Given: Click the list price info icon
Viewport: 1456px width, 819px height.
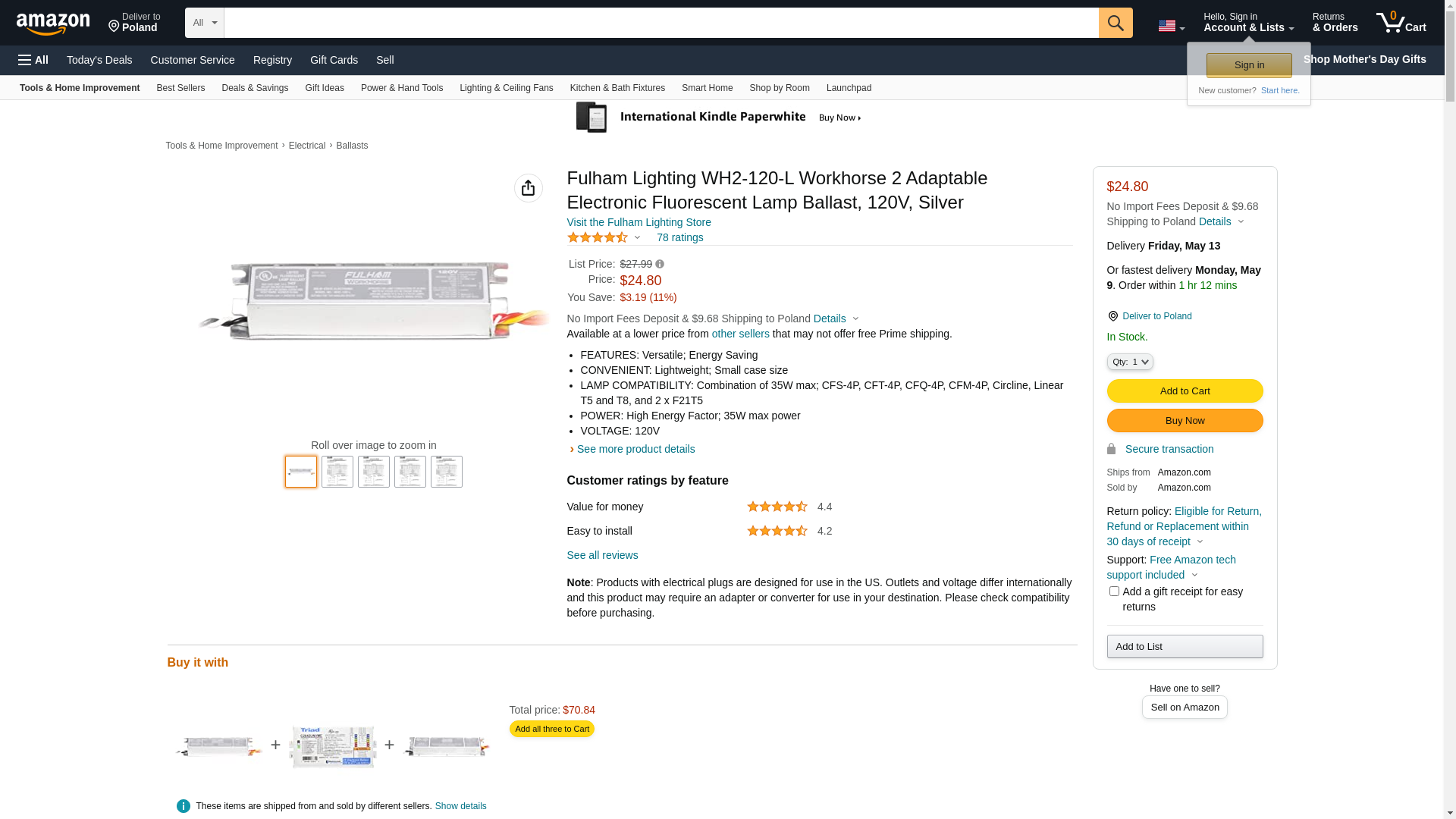Looking at the screenshot, I should click(660, 264).
